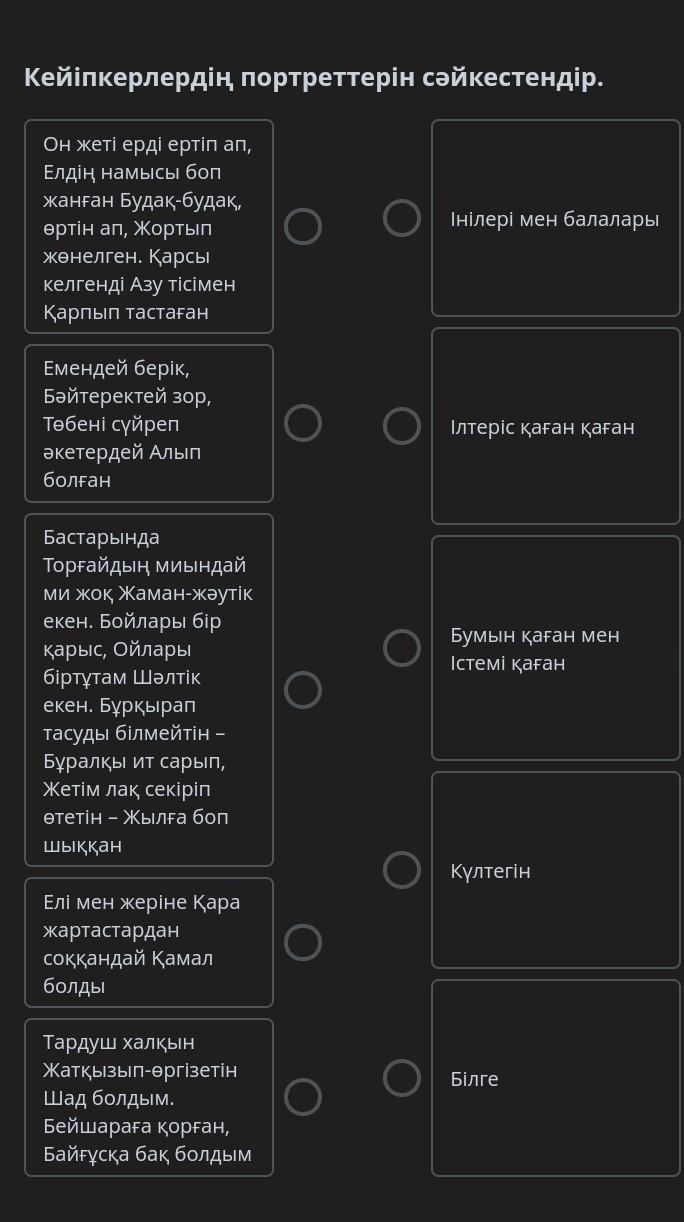Screen dimensions: 684x1222
Task: Select the radio circle beside 'Он жеті ерді ертіп ап'
Action: tap(303, 226)
